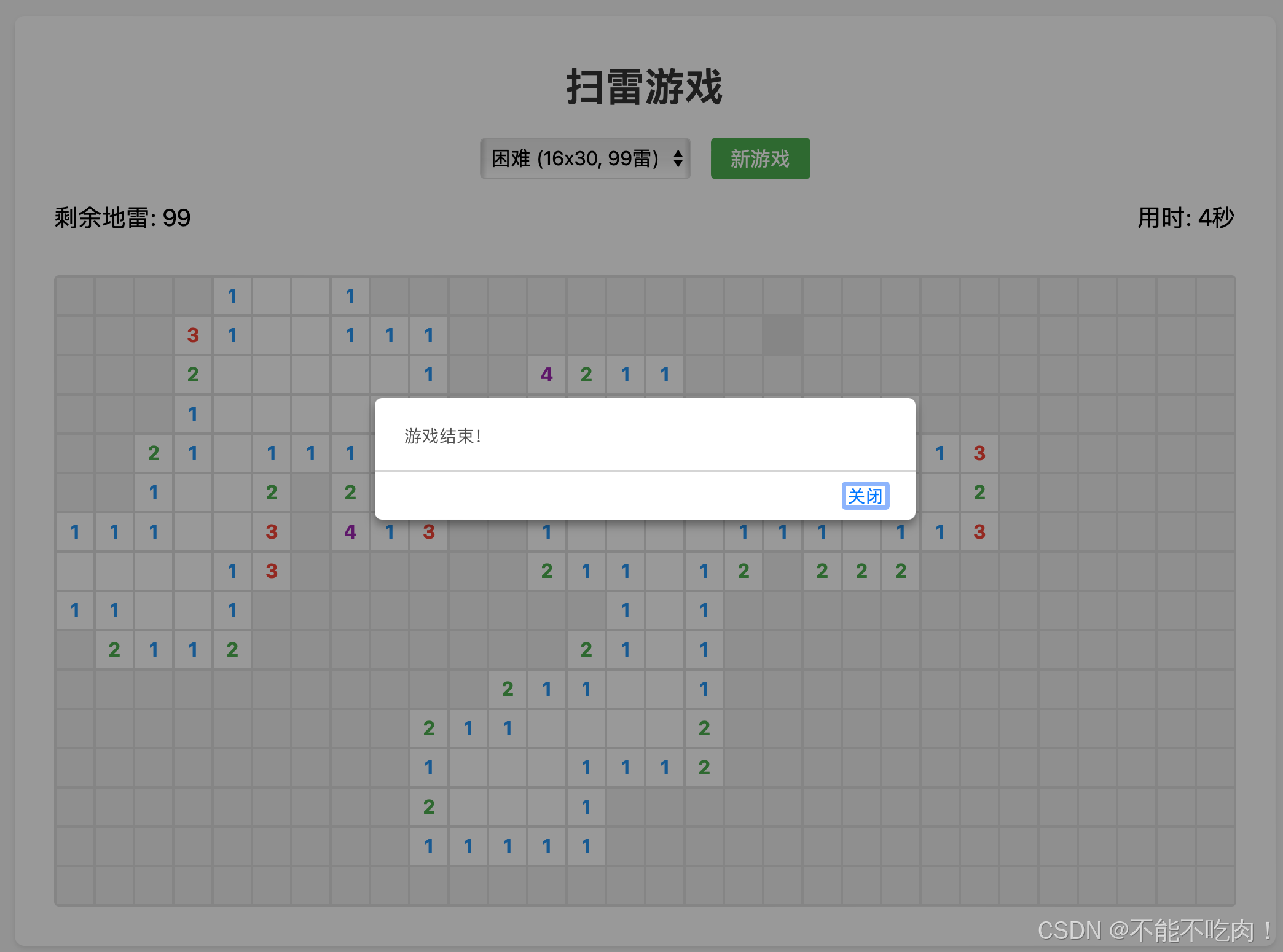This screenshot has height=952, width=1283.
Task: Click the darker shaded cell in second row
Action: [783, 335]
